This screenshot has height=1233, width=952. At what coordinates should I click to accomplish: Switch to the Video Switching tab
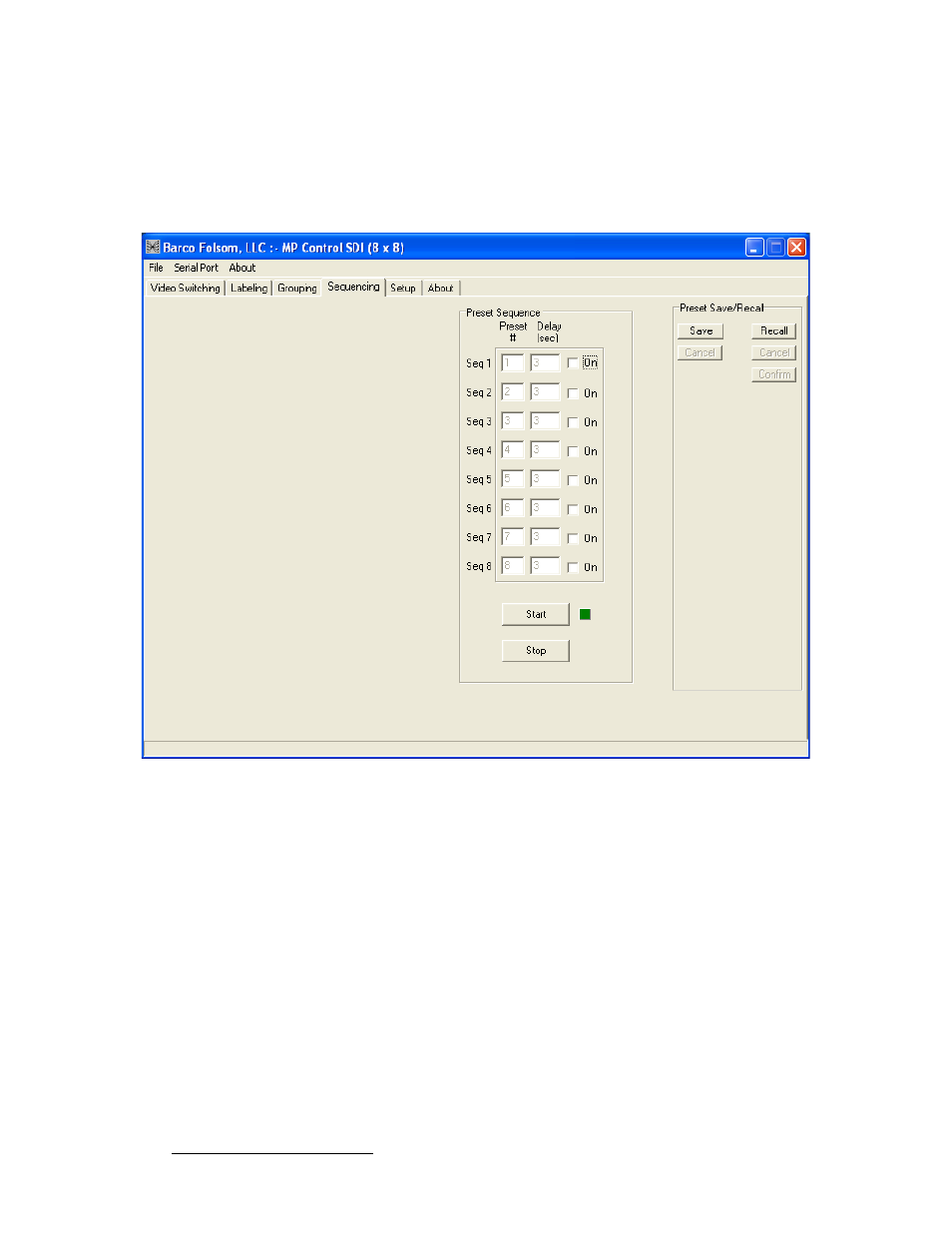(186, 288)
